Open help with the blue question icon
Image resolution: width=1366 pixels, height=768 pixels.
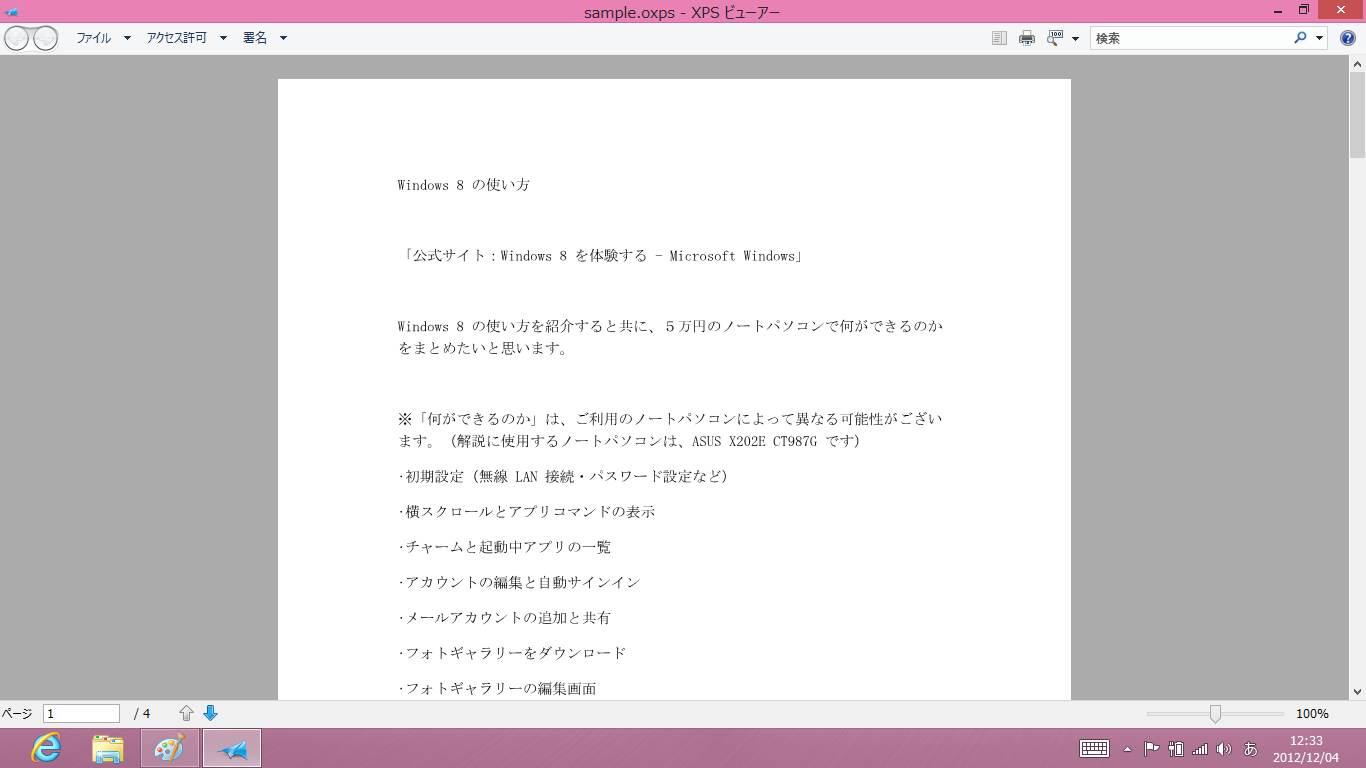click(x=1347, y=38)
